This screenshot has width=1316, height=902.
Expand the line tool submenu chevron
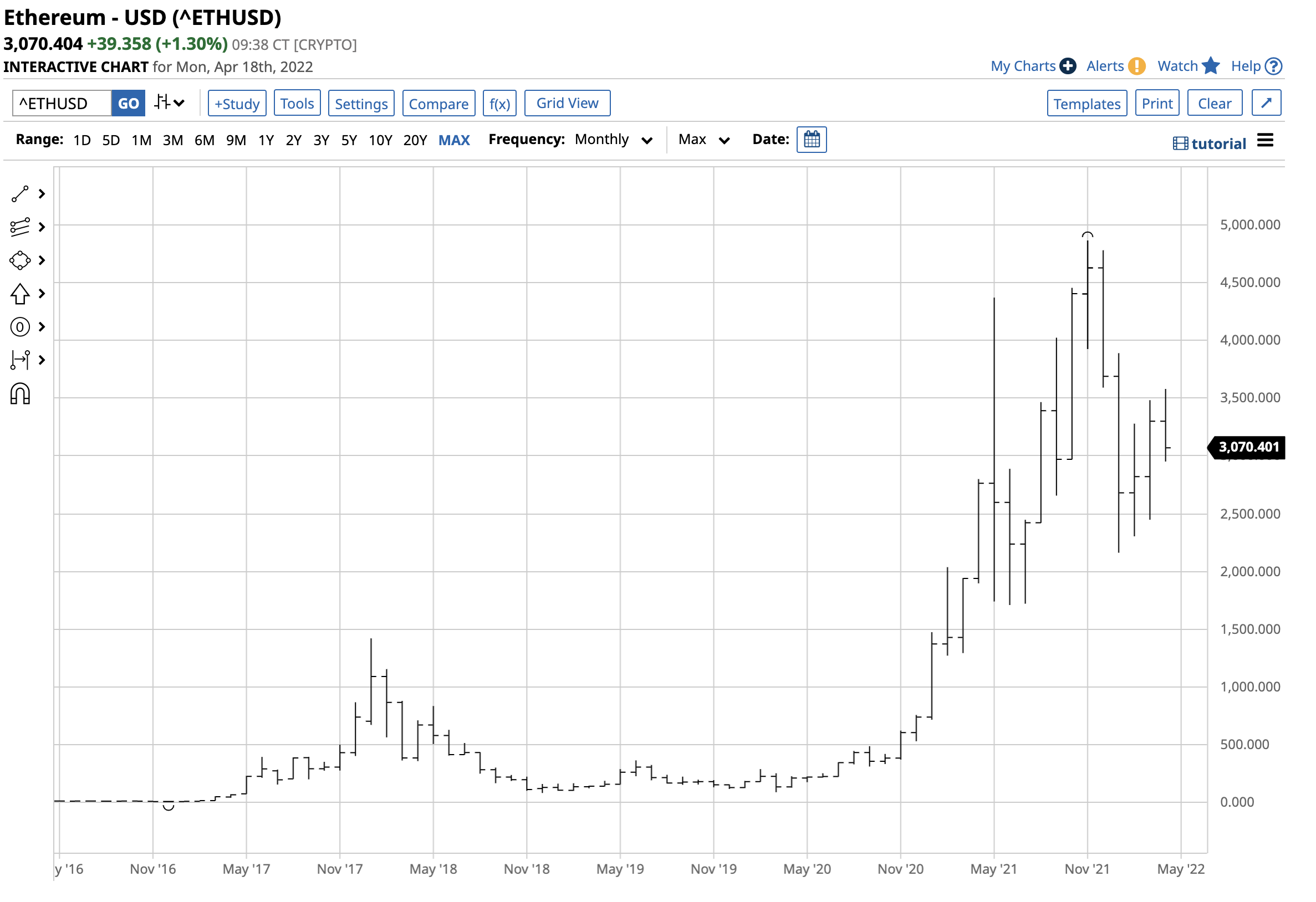coord(42,194)
